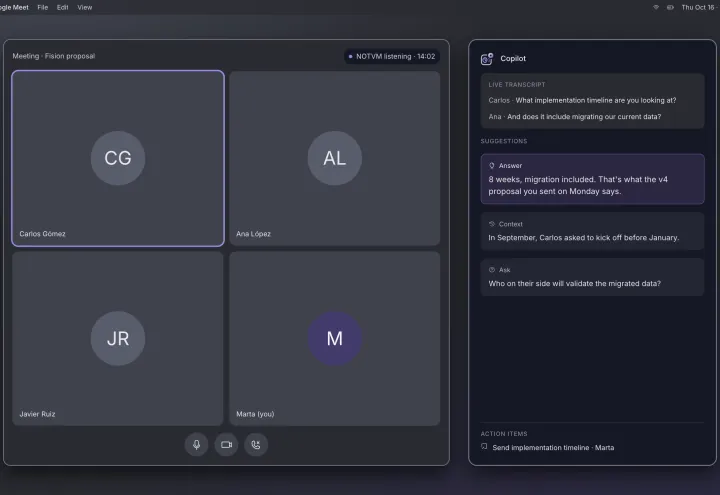This screenshot has height=495, width=720.
Task: Click the Ask question icon
Action: click(x=492, y=270)
